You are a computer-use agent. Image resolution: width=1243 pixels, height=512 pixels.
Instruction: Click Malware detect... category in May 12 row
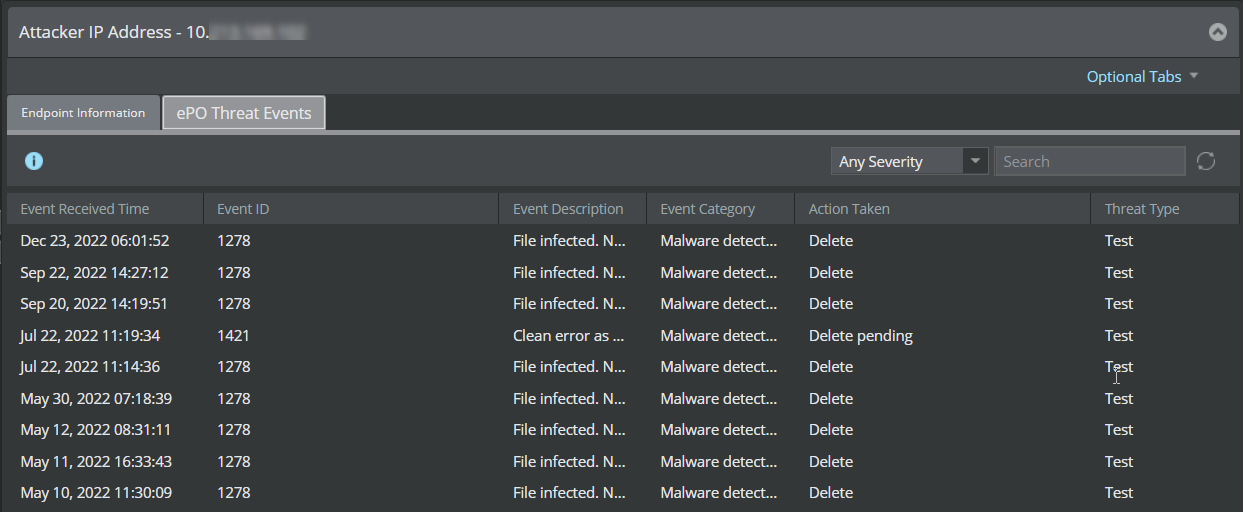[719, 430]
